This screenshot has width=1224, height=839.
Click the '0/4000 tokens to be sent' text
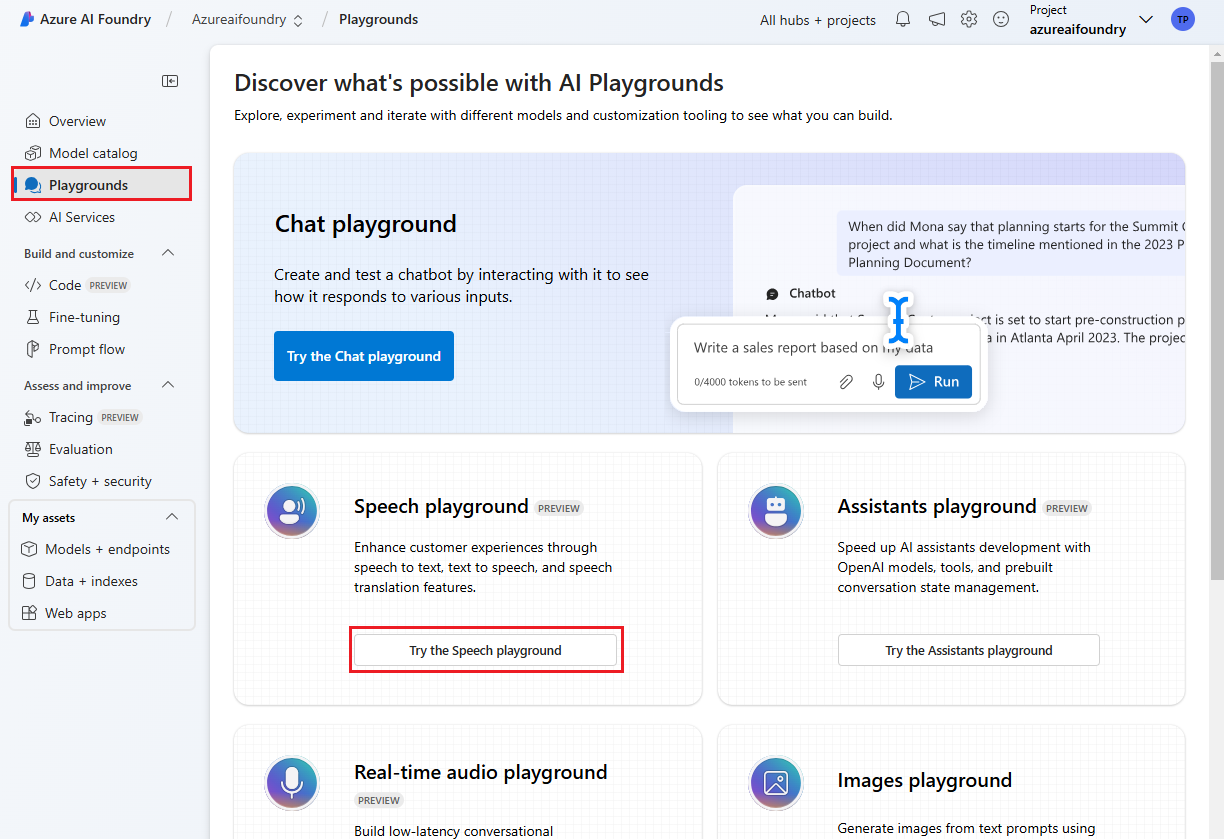pyautogui.click(x=750, y=382)
